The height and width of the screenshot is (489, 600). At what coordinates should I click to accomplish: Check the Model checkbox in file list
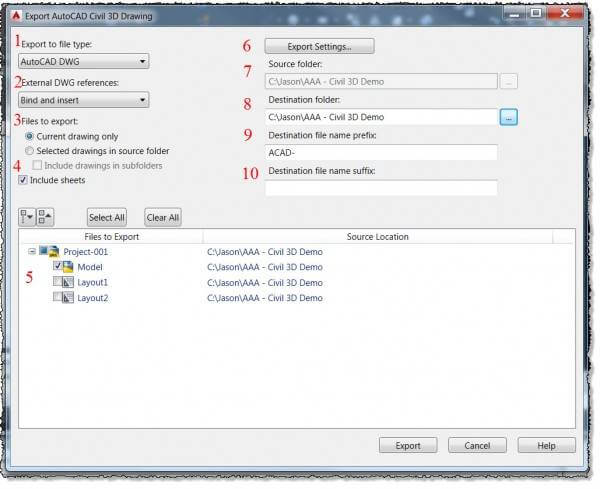coord(57,267)
